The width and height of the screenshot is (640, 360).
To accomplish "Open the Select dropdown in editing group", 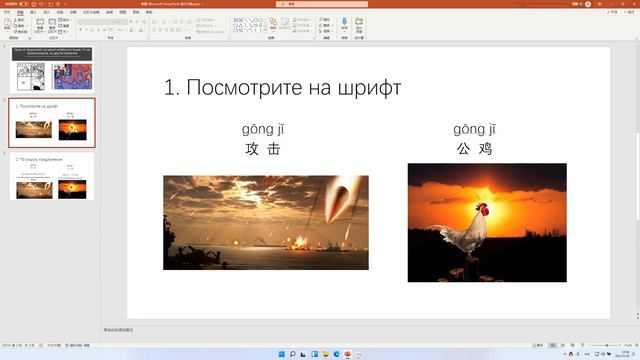I will pyautogui.click(x=326, y=31).
